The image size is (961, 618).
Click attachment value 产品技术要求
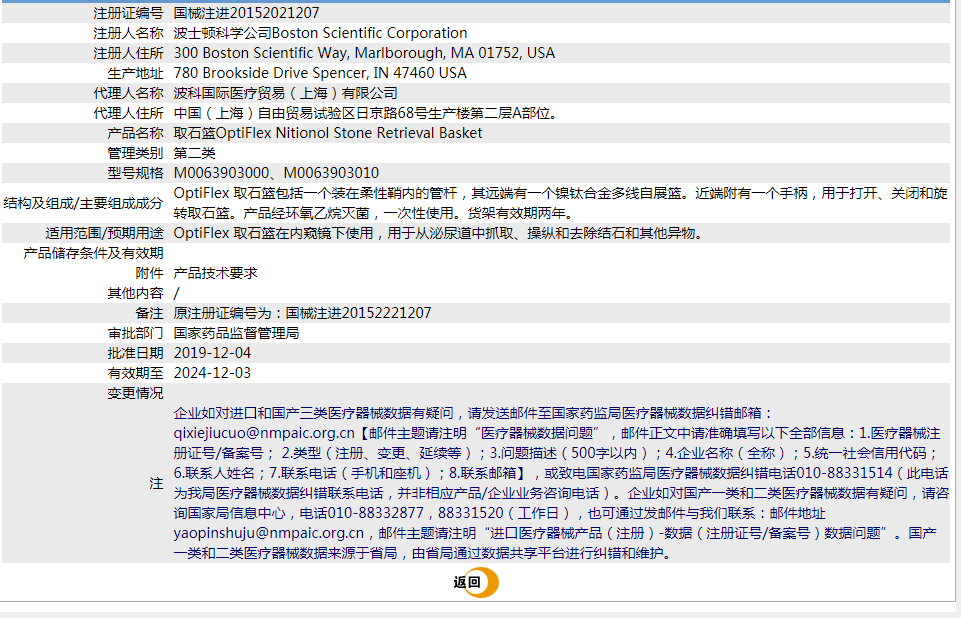coord(216,273)
